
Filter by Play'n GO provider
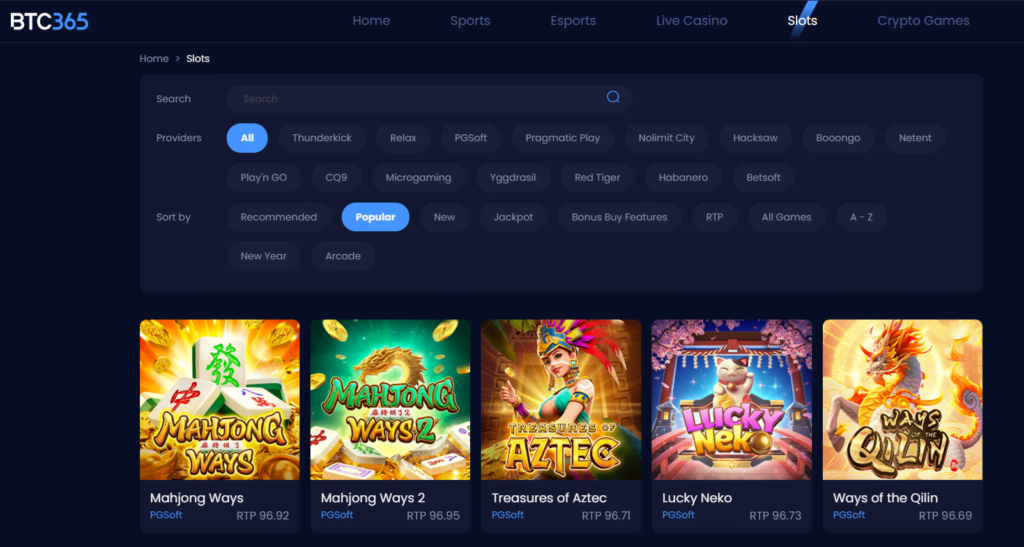coord(263,178)
